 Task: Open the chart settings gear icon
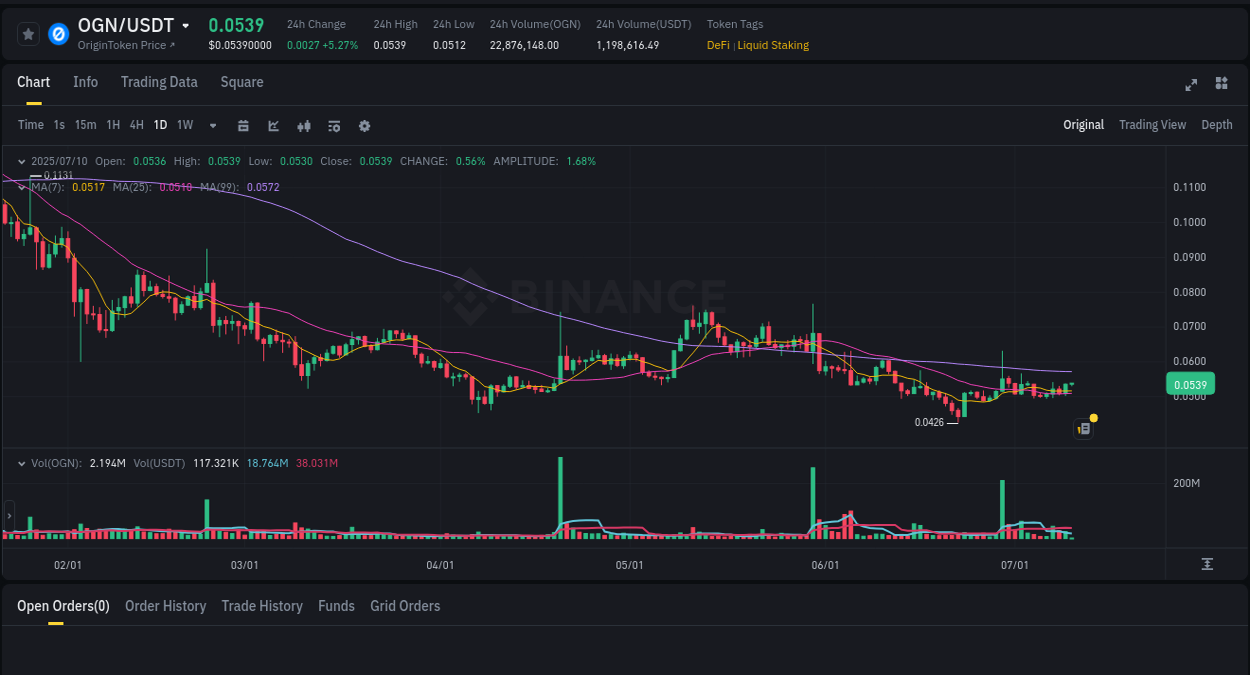point(364,125)
